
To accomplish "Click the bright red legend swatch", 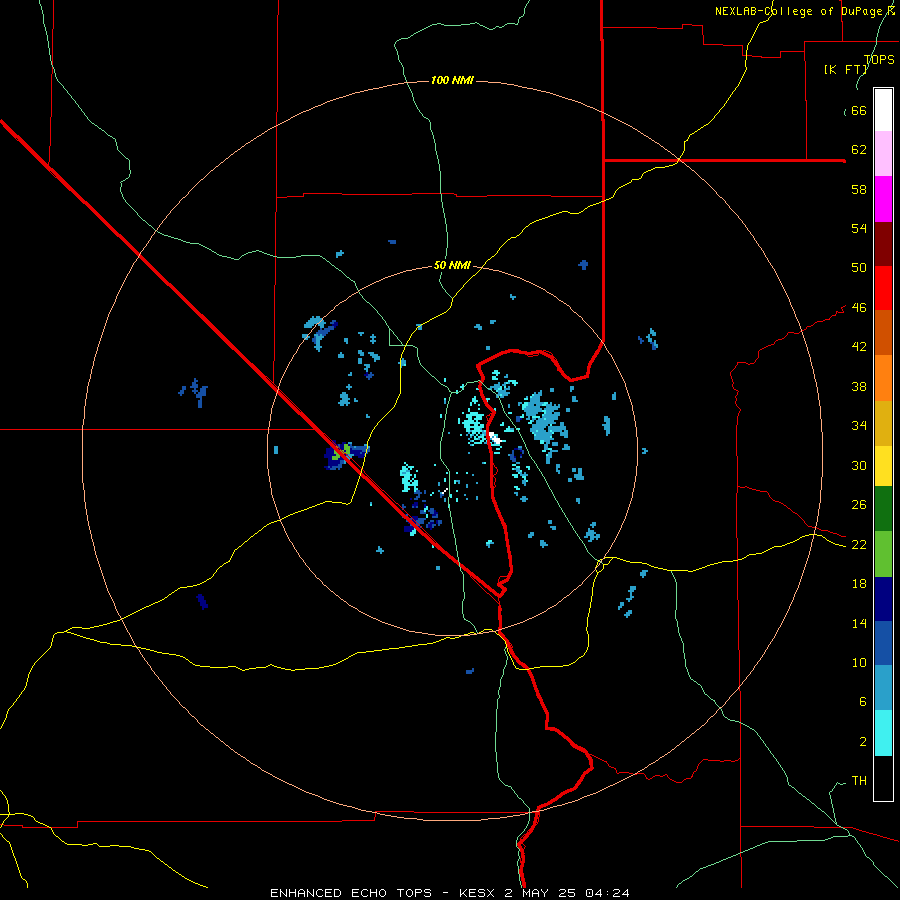I will tap(883, 288).
